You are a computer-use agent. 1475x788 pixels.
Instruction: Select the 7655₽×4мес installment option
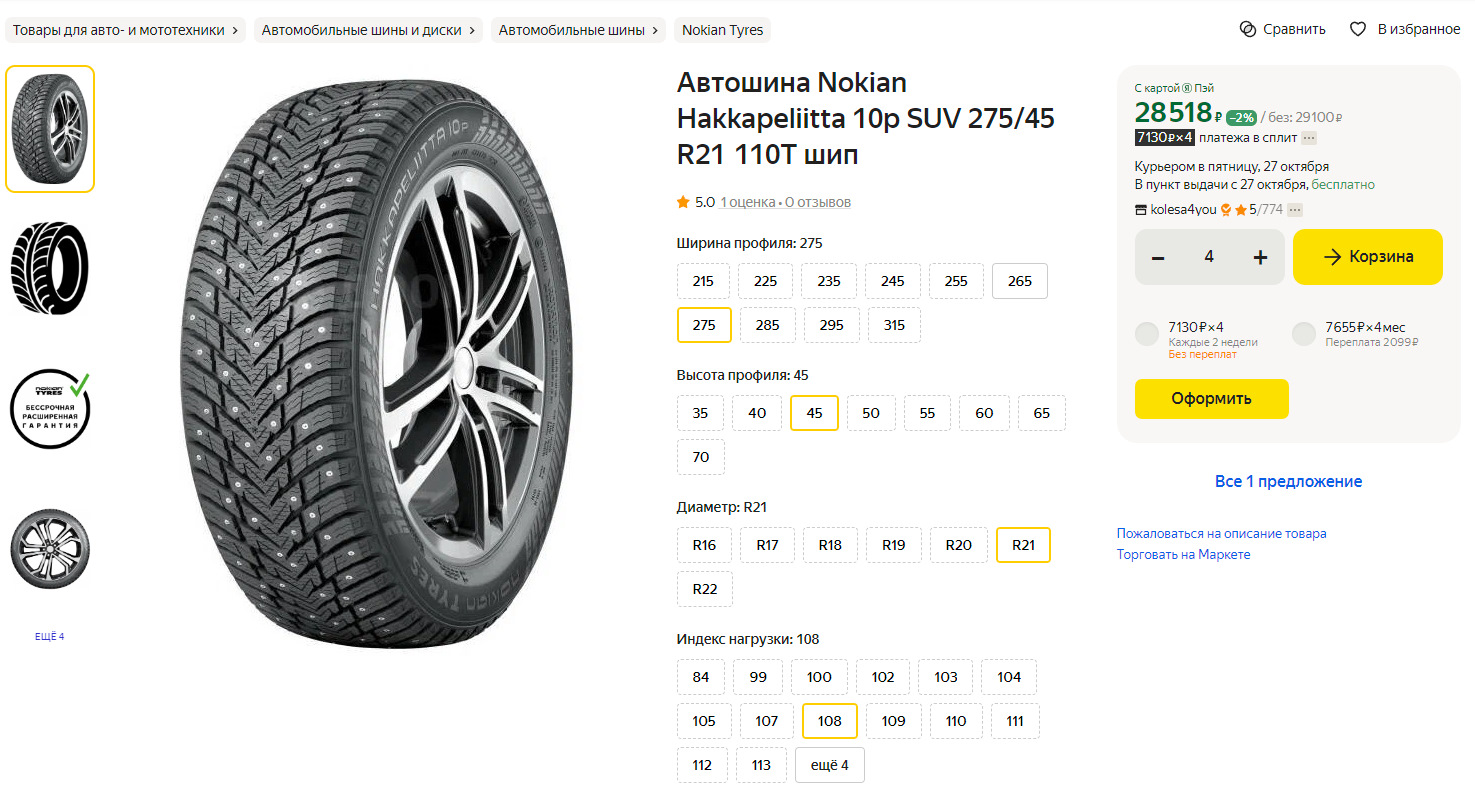[1304, 334]
